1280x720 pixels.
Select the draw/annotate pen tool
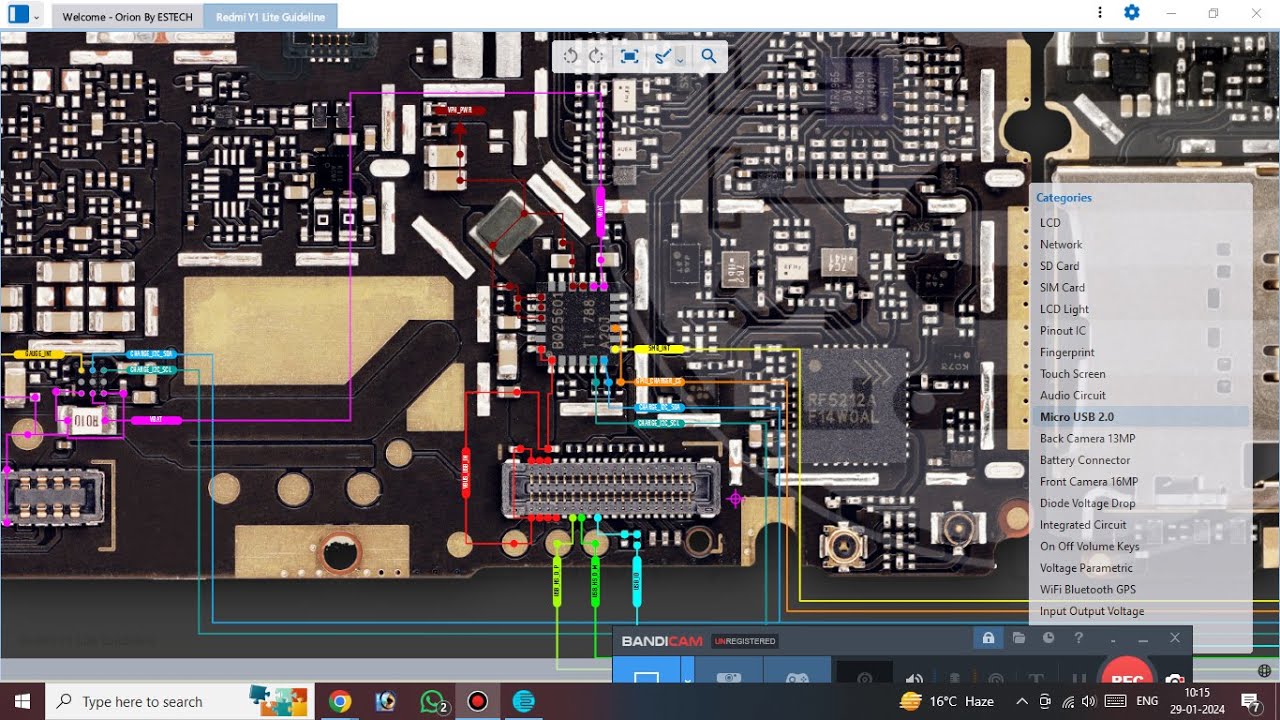tap(662, 56)
